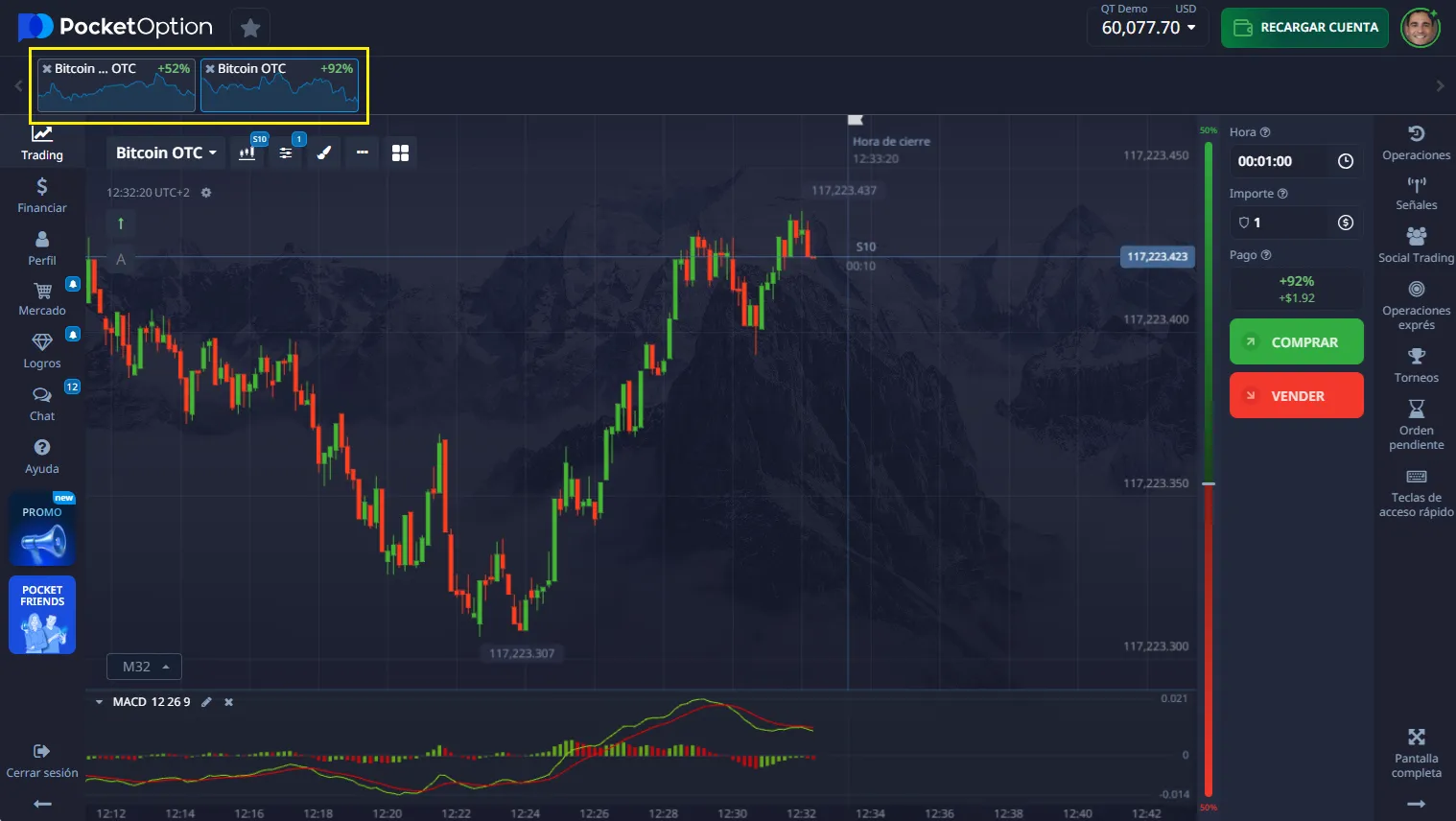Open the Mercado shop
The width and height of the screenshot is (1456, 821).
pyautogui.click(x=42, y=298)
